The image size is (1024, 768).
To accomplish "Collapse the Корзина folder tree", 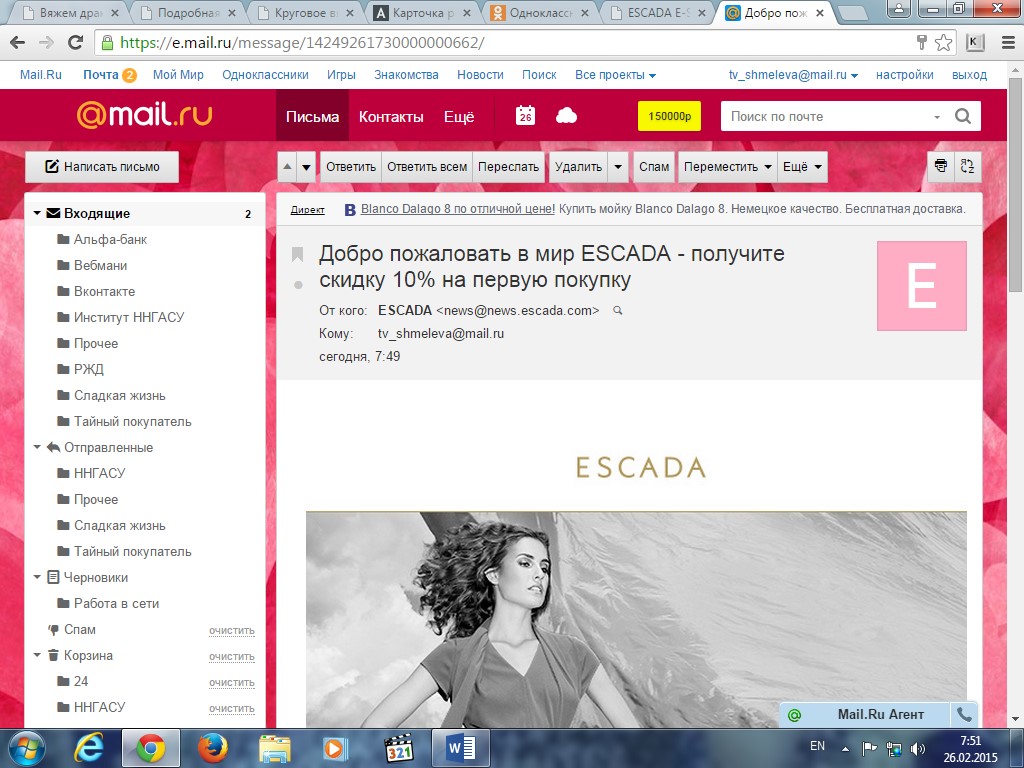I will tap(37, 655).
